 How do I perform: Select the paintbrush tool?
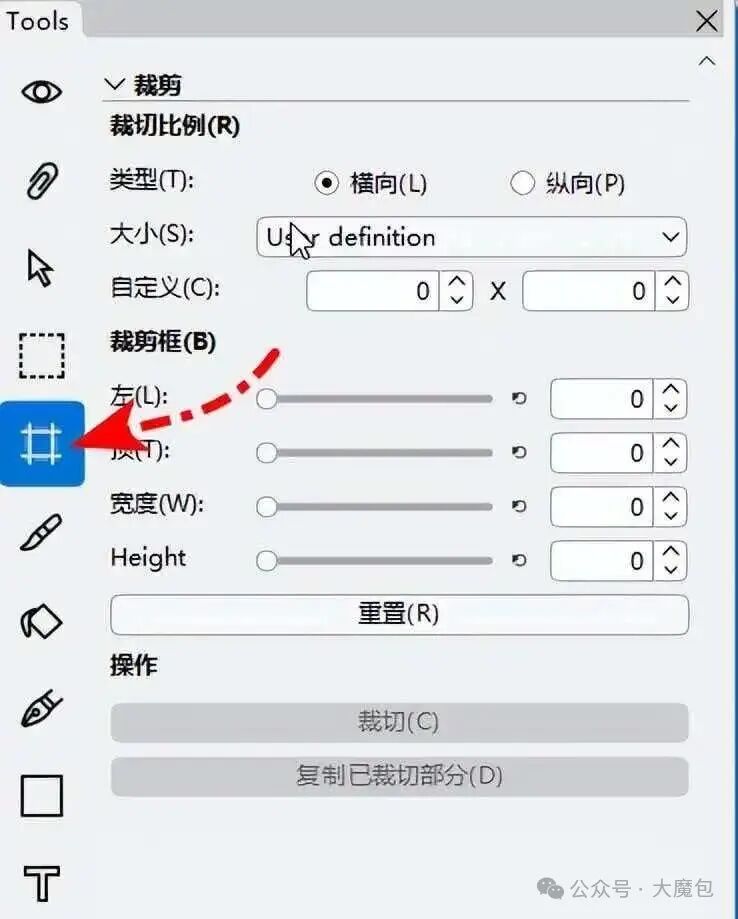coord(41,532)
